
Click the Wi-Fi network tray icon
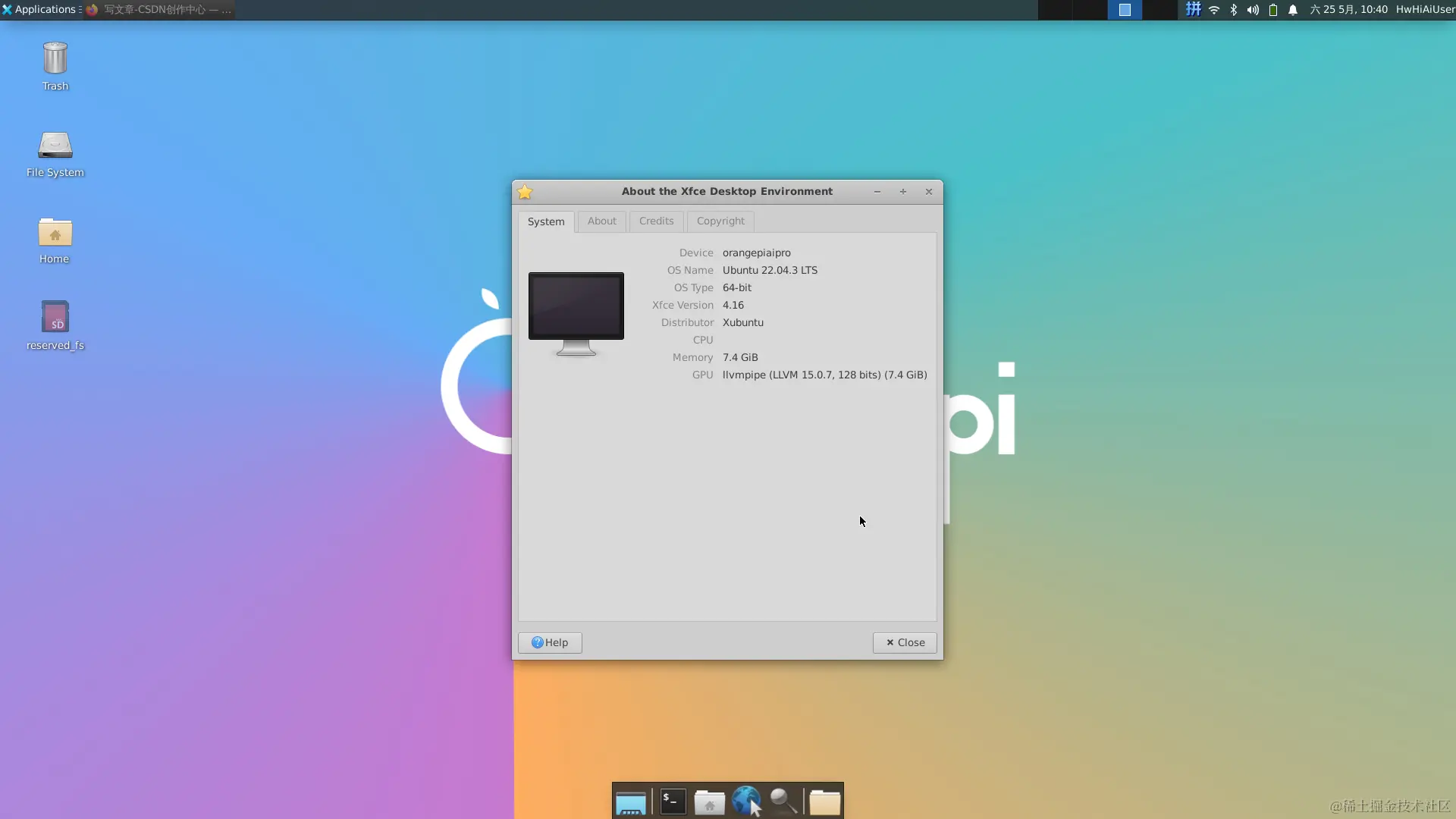(x=1214, y=10)
